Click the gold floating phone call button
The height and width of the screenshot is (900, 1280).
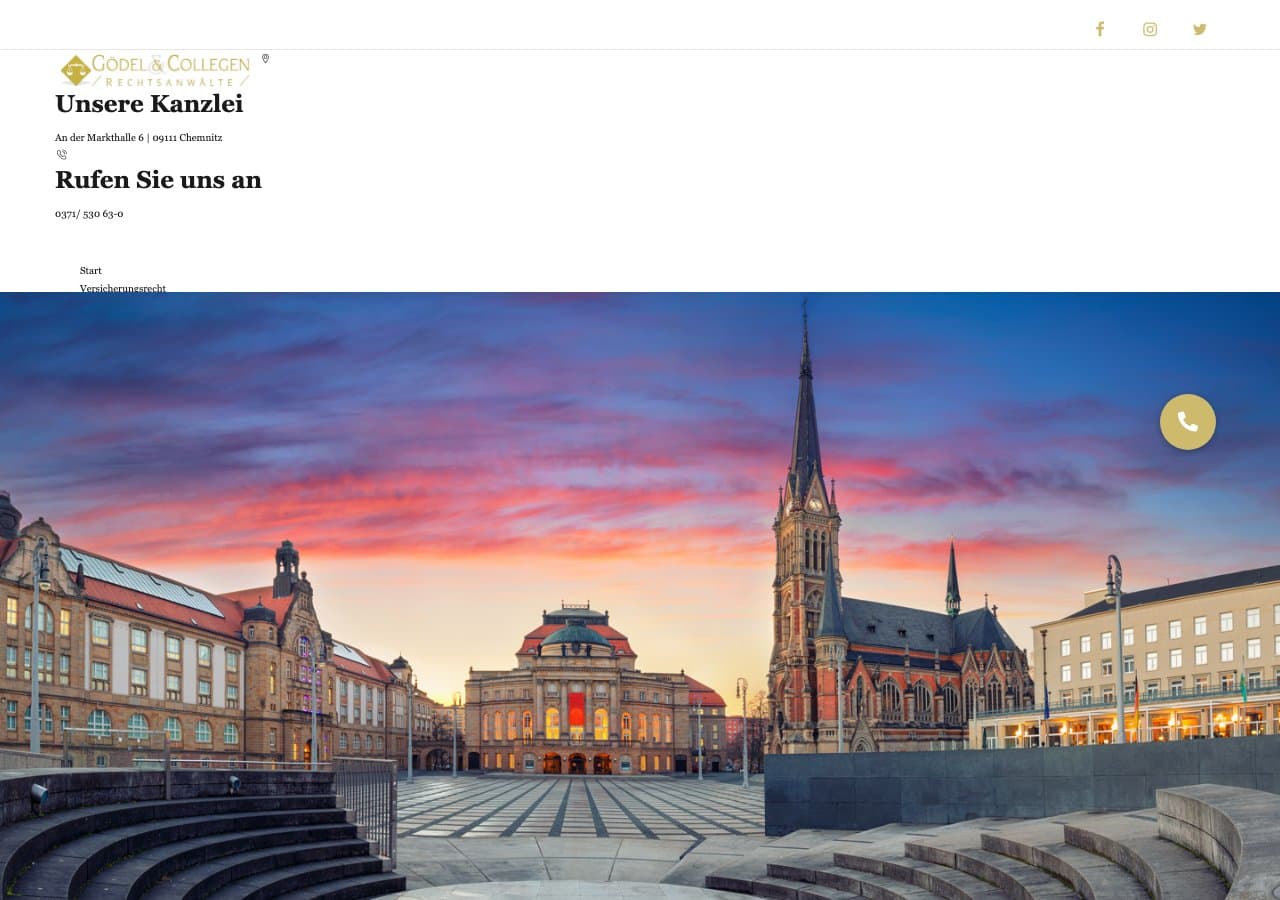1188,422
